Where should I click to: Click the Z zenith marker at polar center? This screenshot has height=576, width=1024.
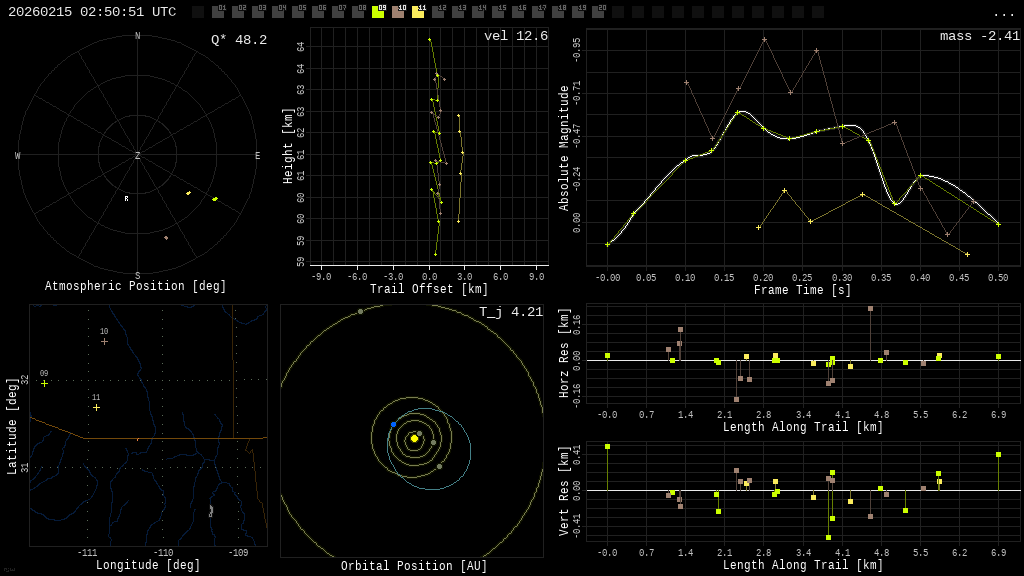click(x=138, y=156)
